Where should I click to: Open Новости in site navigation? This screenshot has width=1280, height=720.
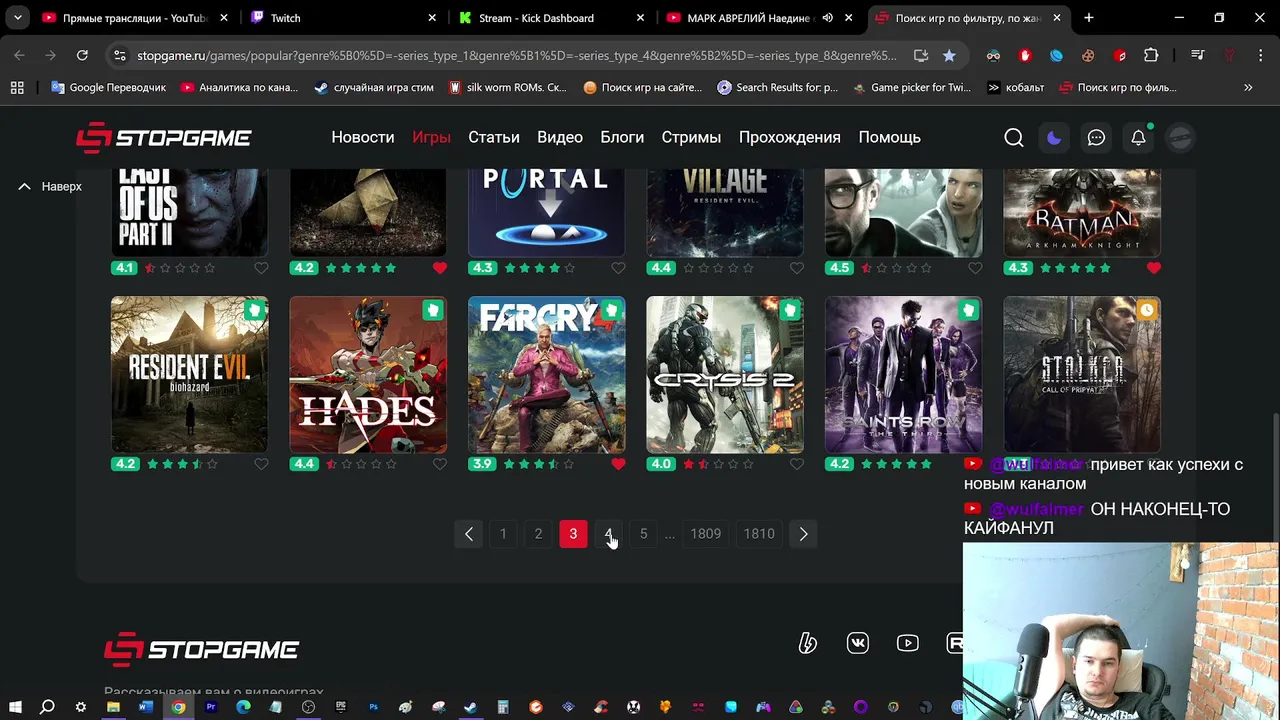pyautogui.click(x=363, y=138)
